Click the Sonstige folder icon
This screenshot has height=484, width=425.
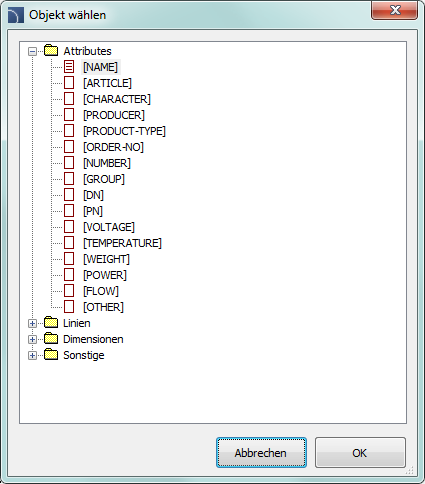pyautogui.click(x=51, y=355)
